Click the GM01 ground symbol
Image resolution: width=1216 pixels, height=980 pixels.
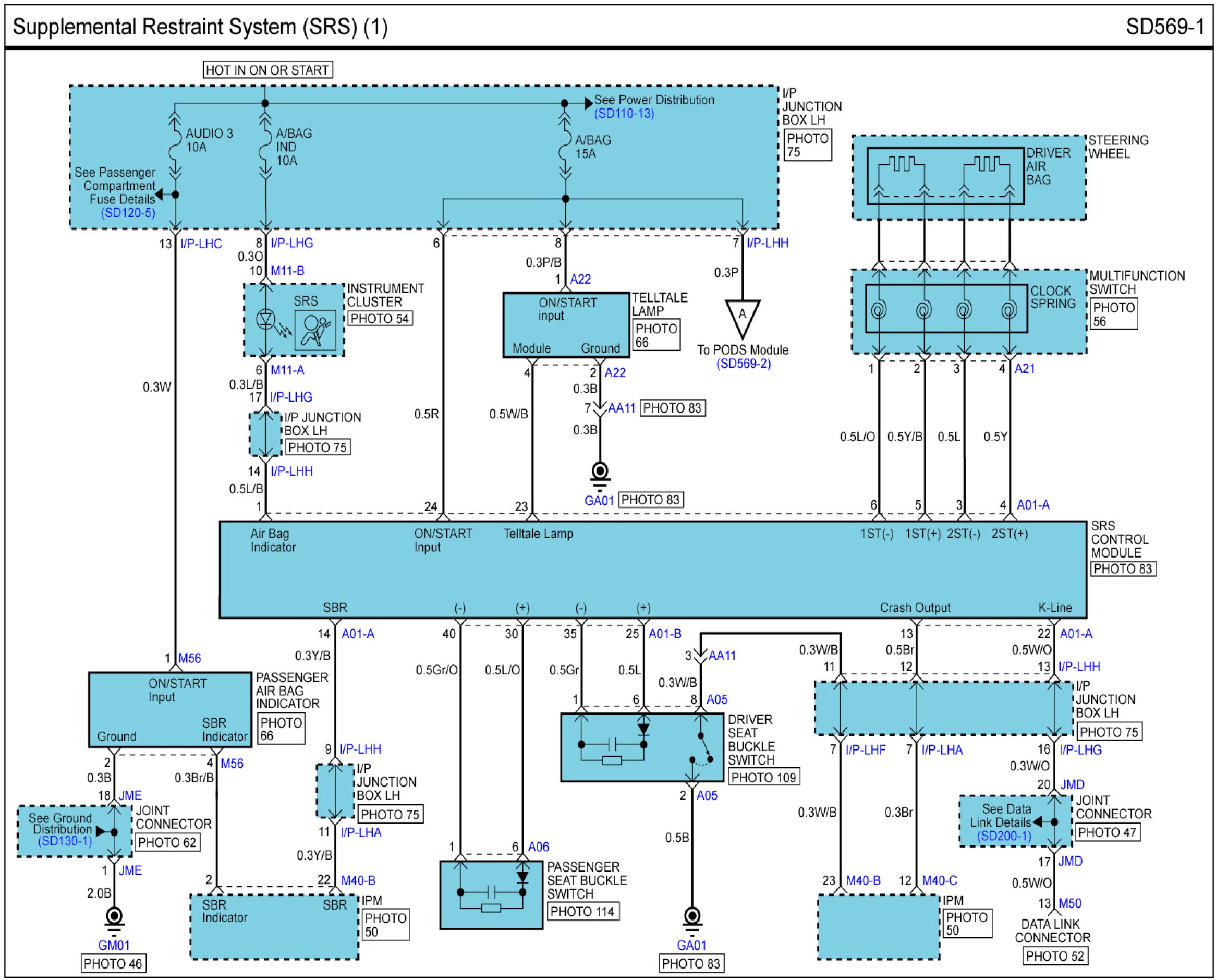pos(114,917)
